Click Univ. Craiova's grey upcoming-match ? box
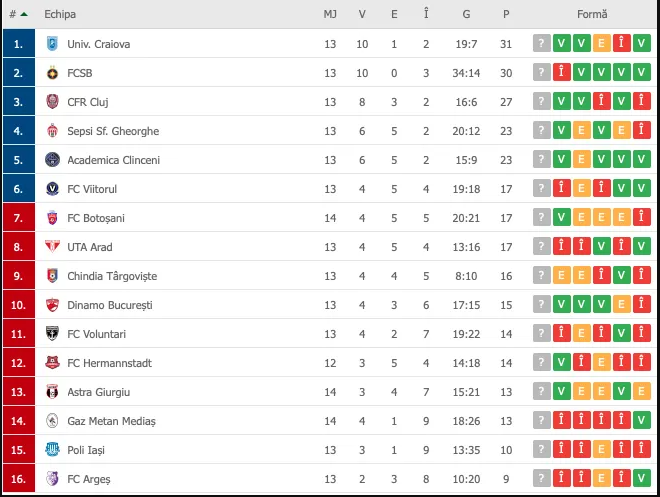660x497 pixels. point(542,44)
